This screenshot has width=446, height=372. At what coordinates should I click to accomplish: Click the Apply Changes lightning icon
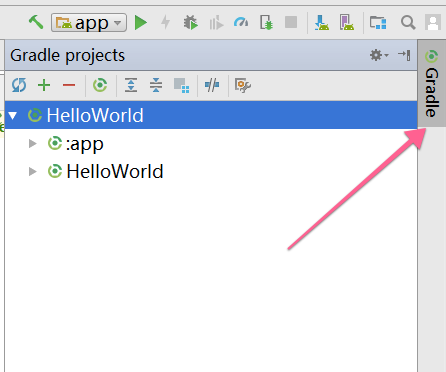165,23
